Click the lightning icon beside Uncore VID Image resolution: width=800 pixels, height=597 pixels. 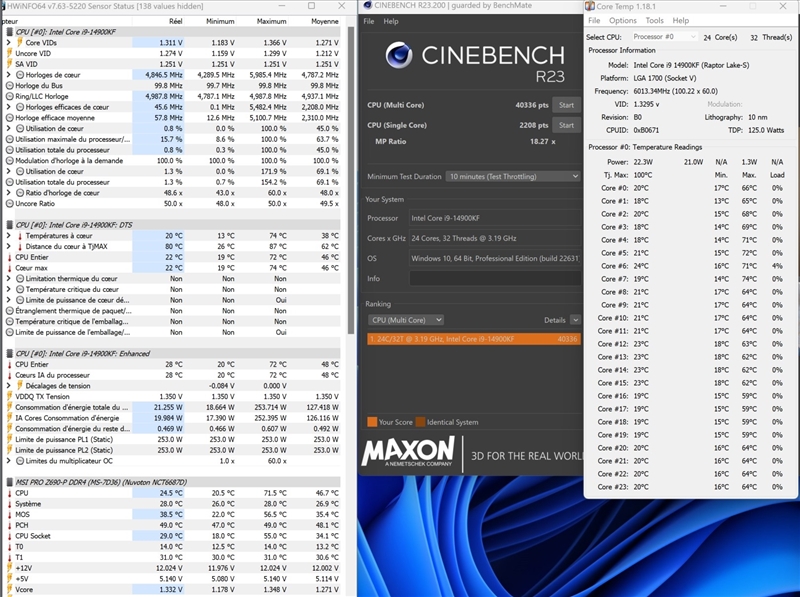pyautogui.click(x=9, y=53)
